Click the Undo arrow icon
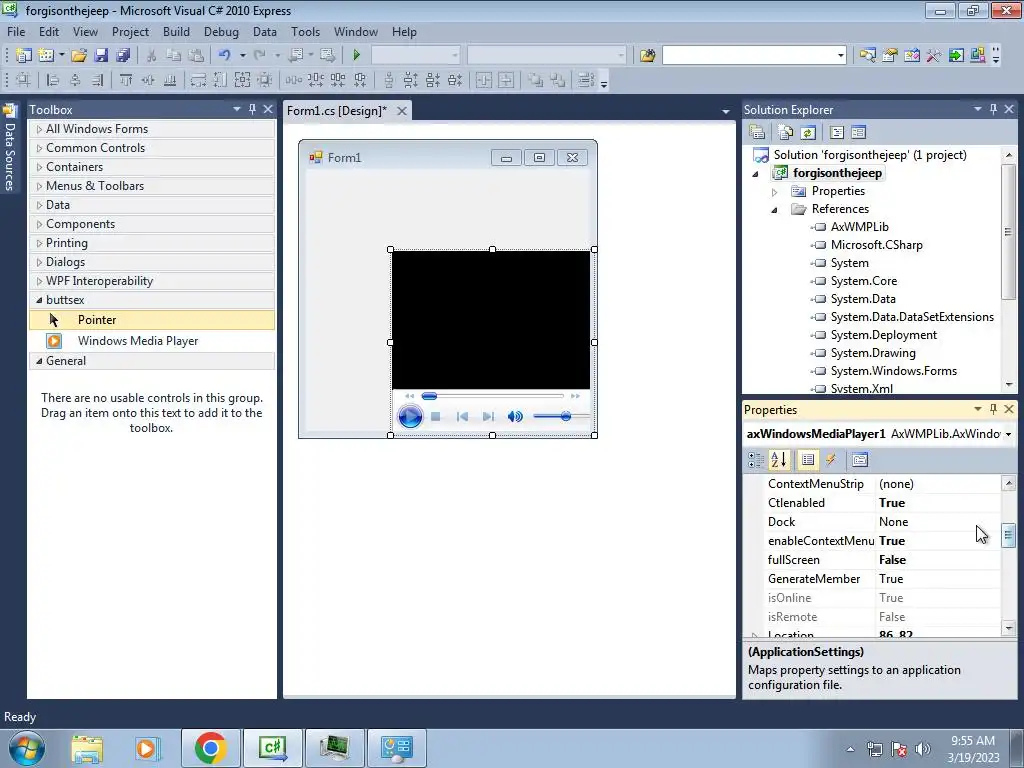The image size is (1024, 768). pos(225,56)
